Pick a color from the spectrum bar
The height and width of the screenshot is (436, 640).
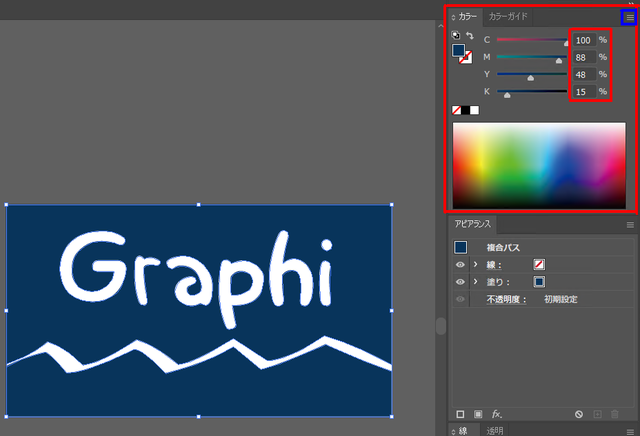point(539,165)
